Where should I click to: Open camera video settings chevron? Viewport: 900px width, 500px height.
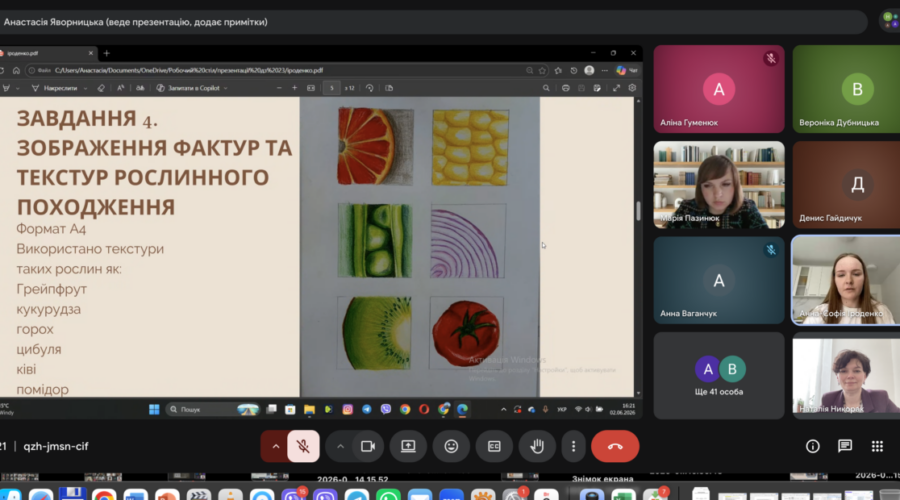coord(340,446)
